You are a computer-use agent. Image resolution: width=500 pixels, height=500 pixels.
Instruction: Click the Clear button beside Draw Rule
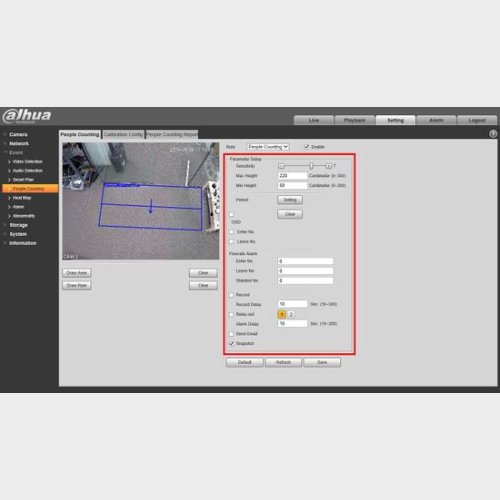(x=203, y=285)
